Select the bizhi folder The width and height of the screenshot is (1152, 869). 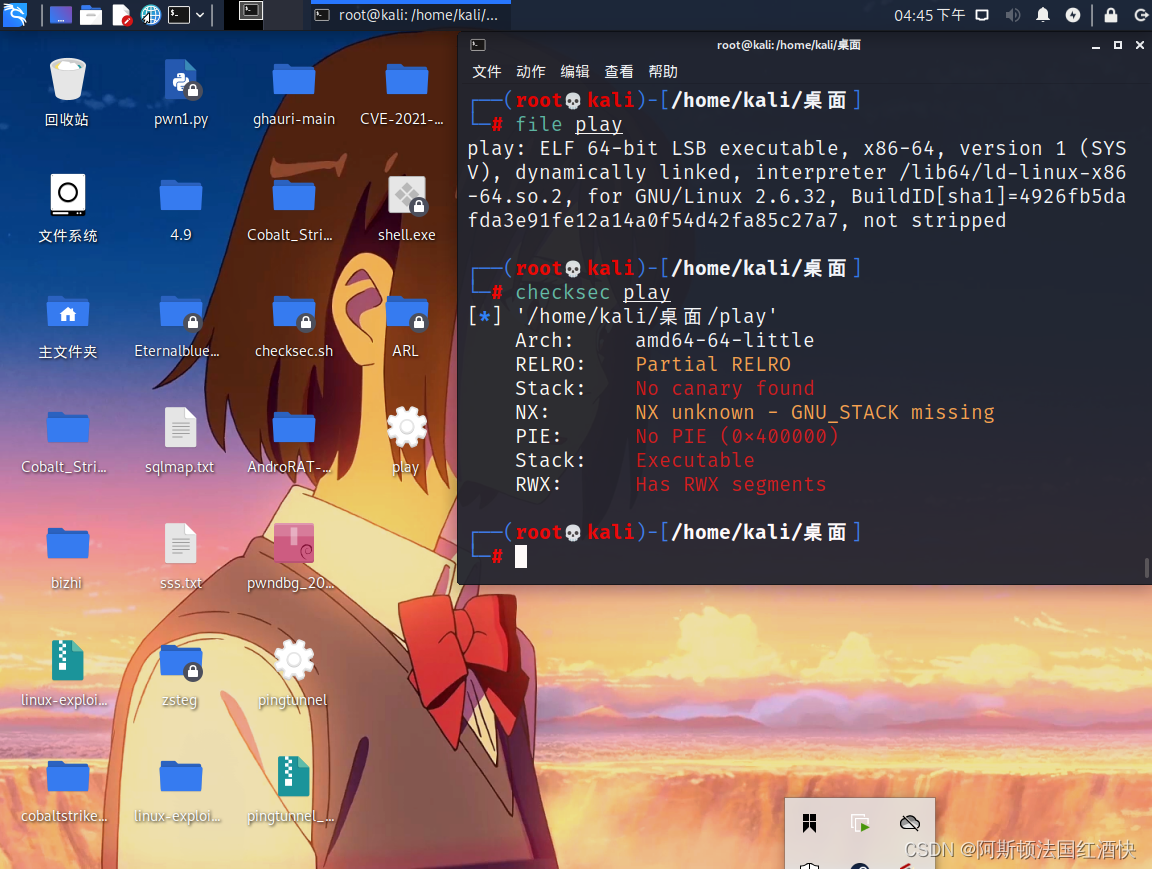pos(67,557)
